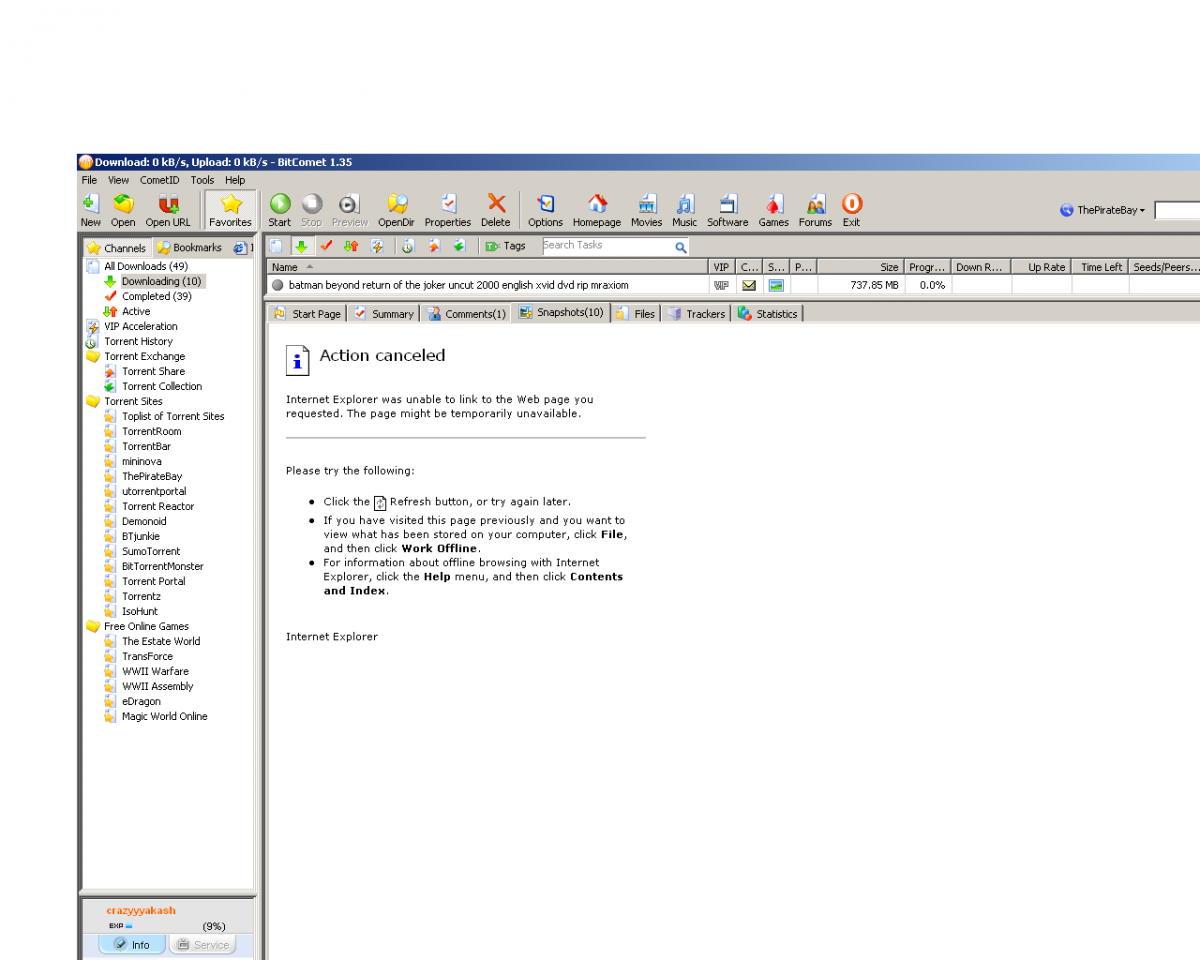
Task: Click the search magnifier icon
Action: 681,246
